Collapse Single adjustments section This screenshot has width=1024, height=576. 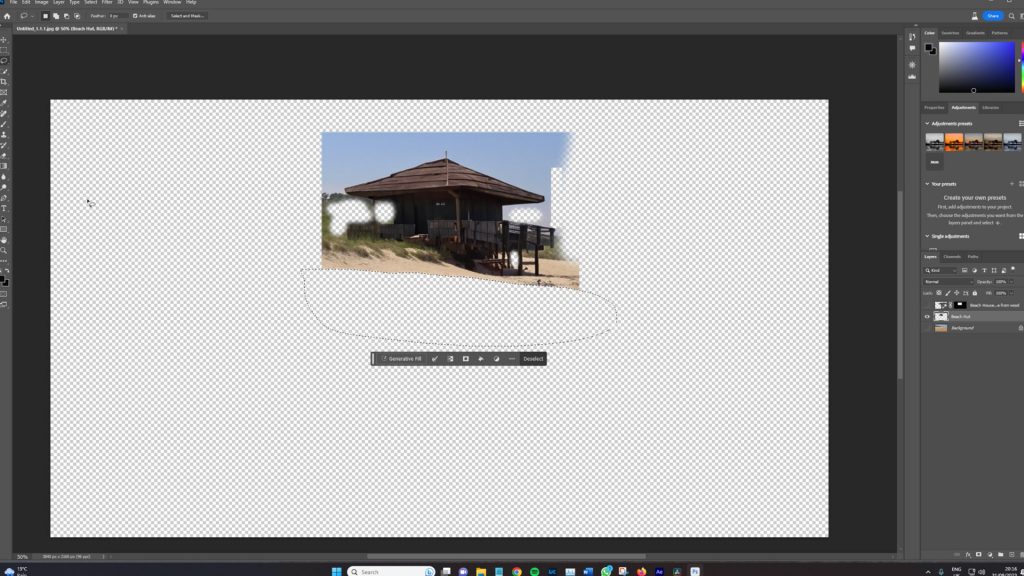point(927,236)
